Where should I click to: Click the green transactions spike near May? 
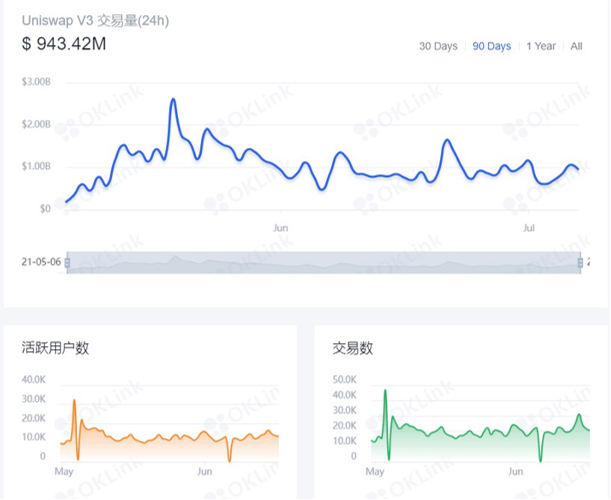tap(385, 390)
